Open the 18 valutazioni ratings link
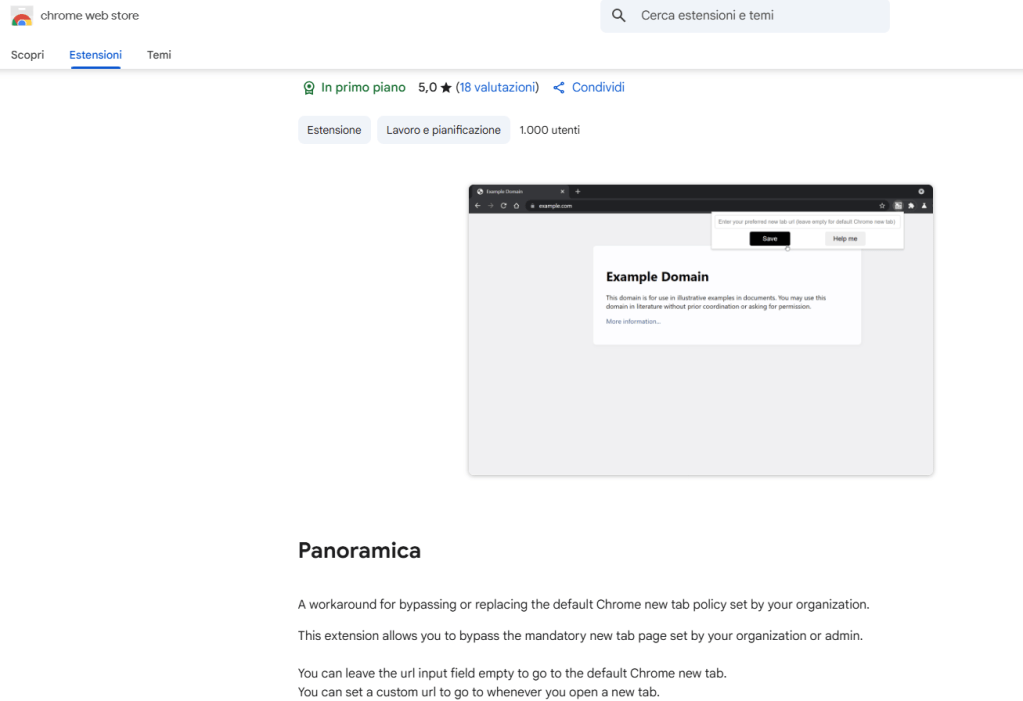Screen dimensions: 1023x701 (497, 88)
